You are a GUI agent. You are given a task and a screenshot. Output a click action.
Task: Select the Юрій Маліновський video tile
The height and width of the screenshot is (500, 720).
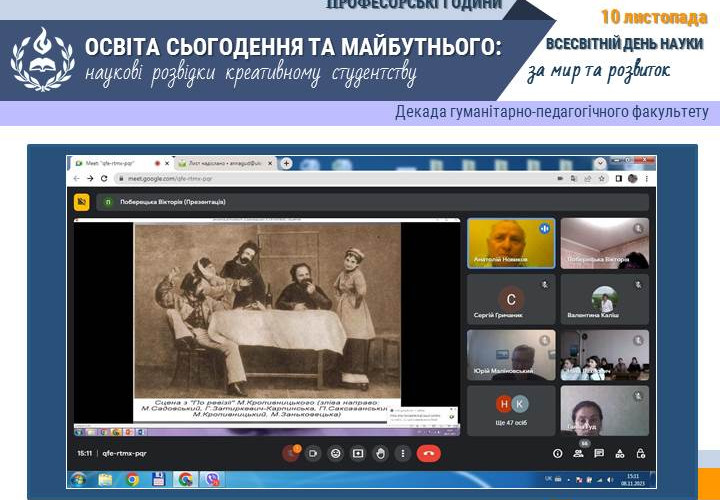point(511,355)
